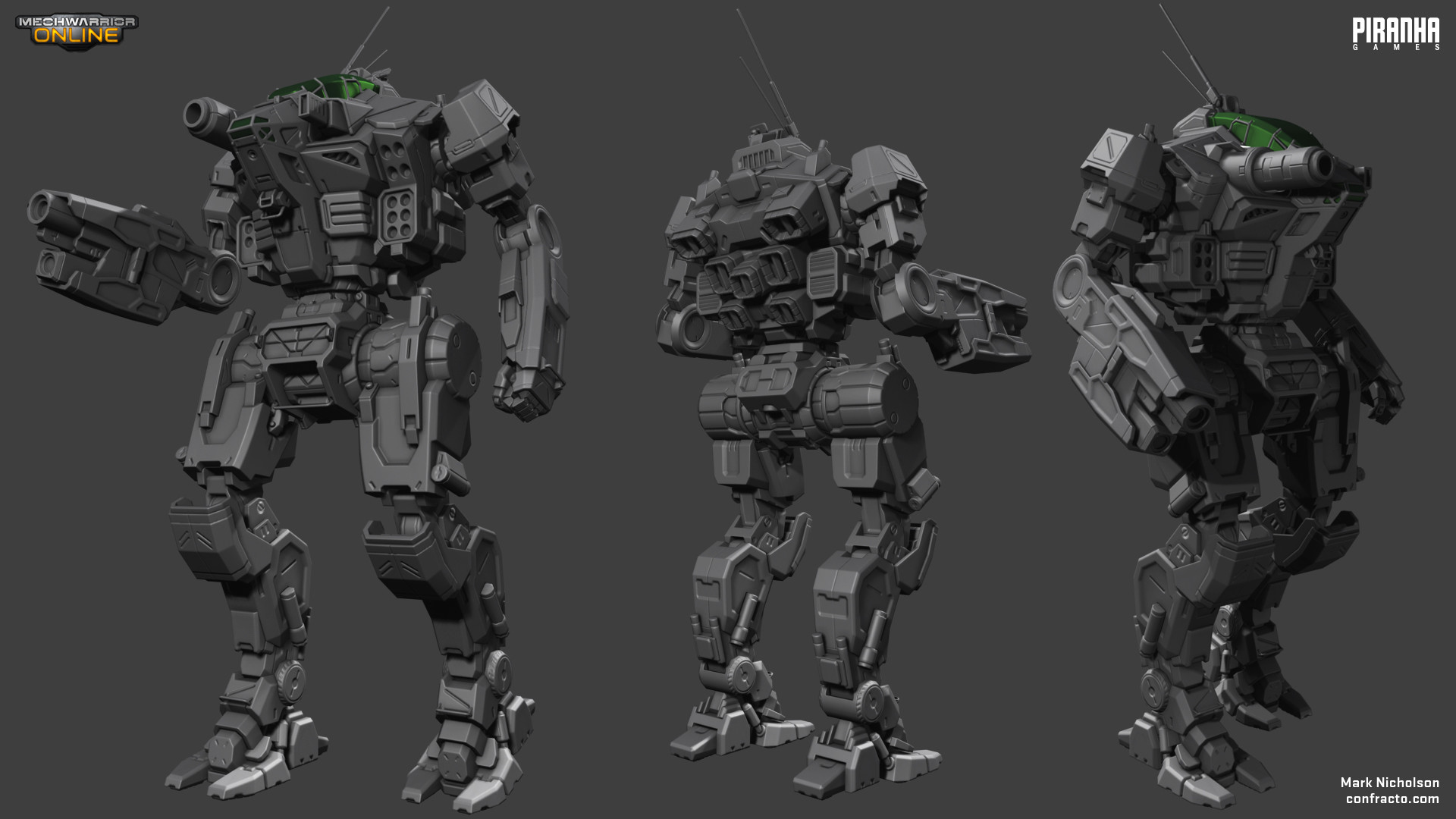
Task: Click the Piranha Games logo
Action: pos(1395,34)
